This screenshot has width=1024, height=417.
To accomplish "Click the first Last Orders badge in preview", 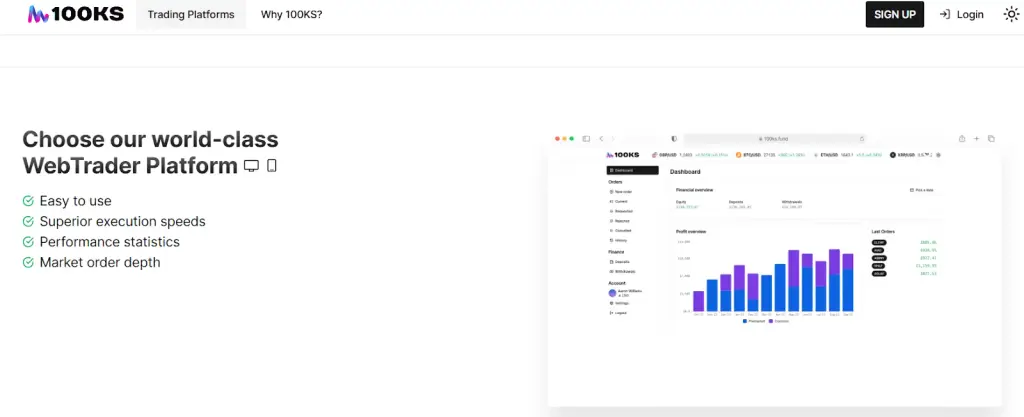I will tap(879, 243).
